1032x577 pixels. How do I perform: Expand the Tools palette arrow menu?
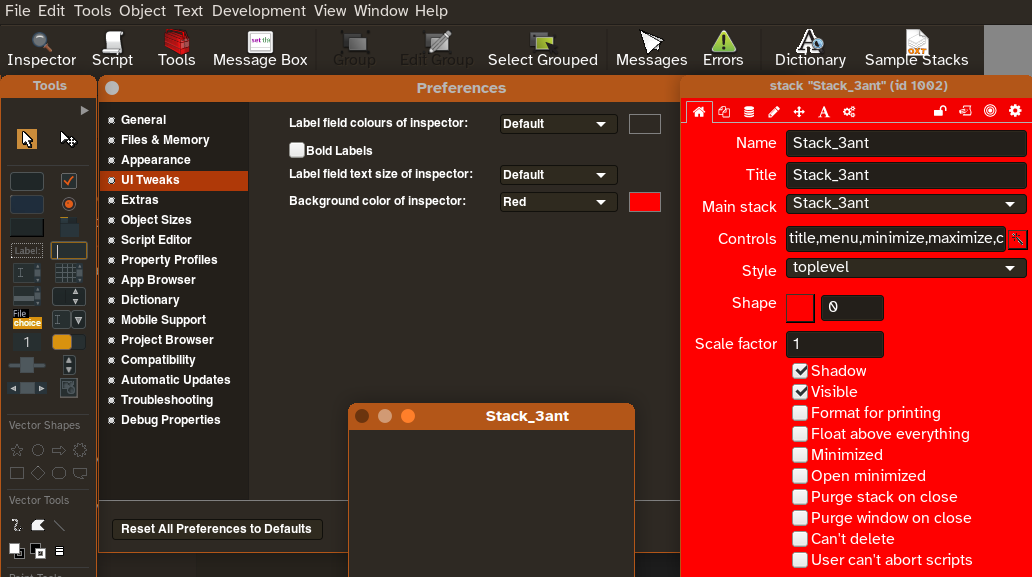(x=84, y=111)
